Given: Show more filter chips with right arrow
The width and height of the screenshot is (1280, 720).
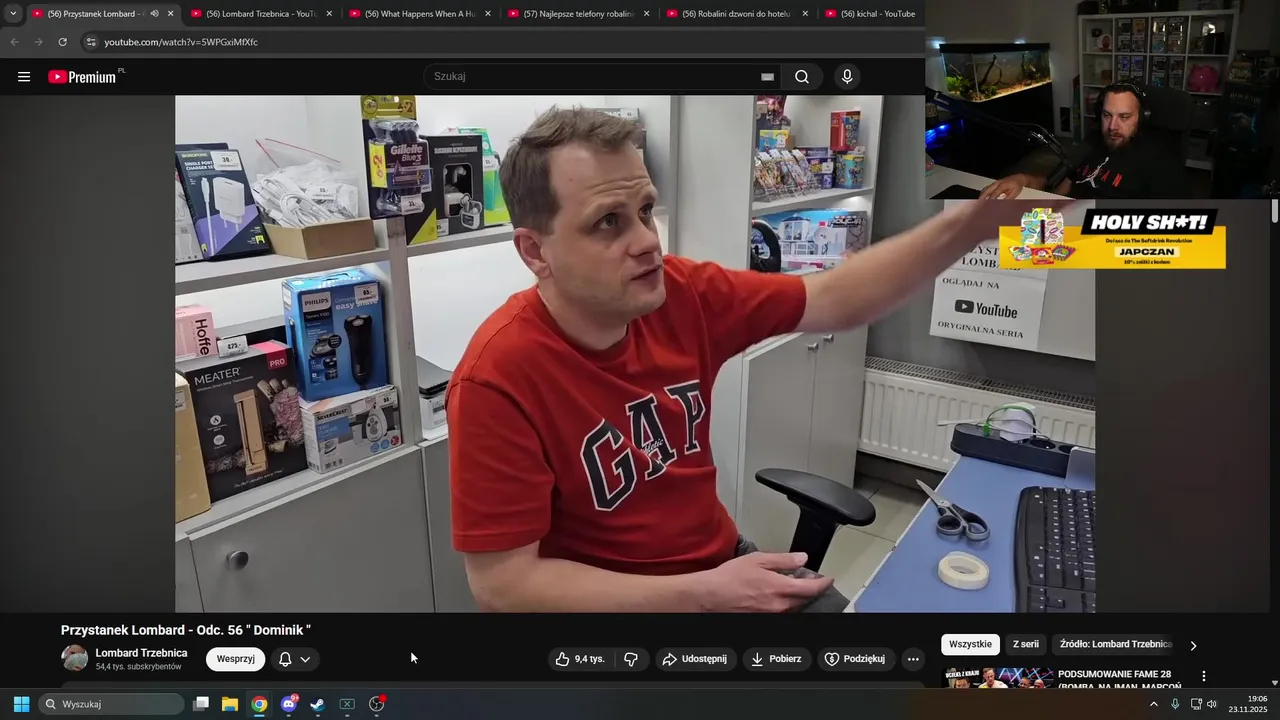Looking at the screenshot, I should (x=1193, y=645).
